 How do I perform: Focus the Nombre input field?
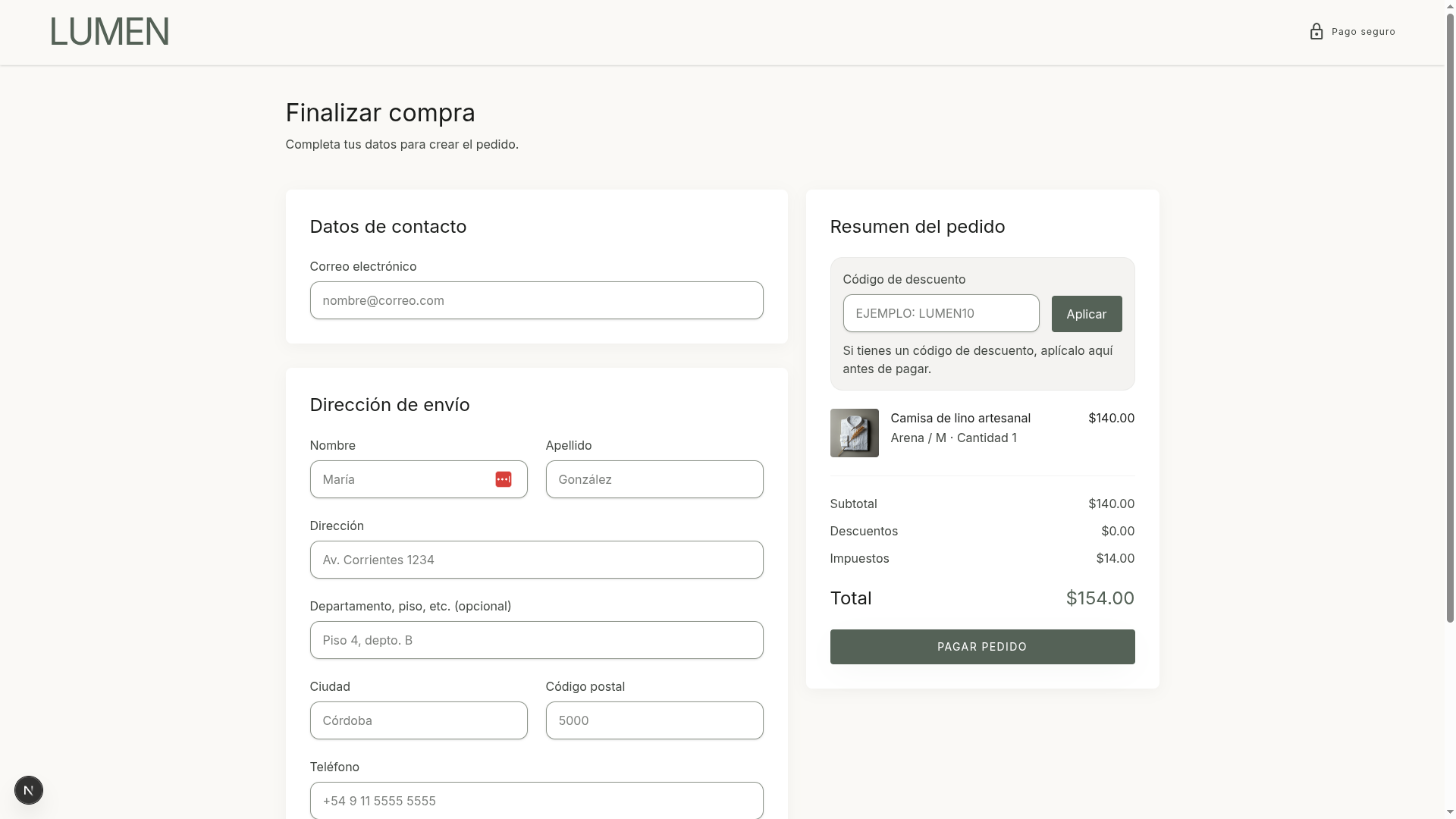pyautogui.click(x=419, y=479)
